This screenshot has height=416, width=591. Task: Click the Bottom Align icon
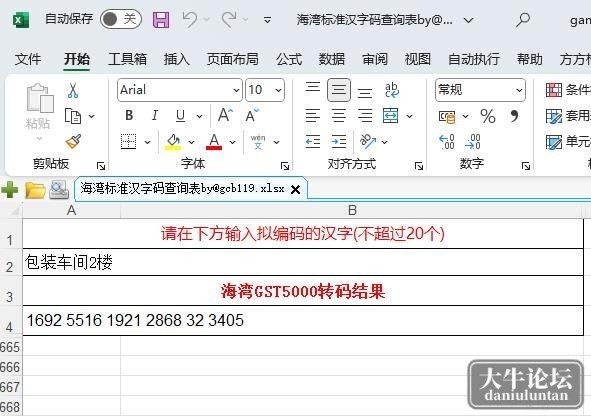[365, 92]
